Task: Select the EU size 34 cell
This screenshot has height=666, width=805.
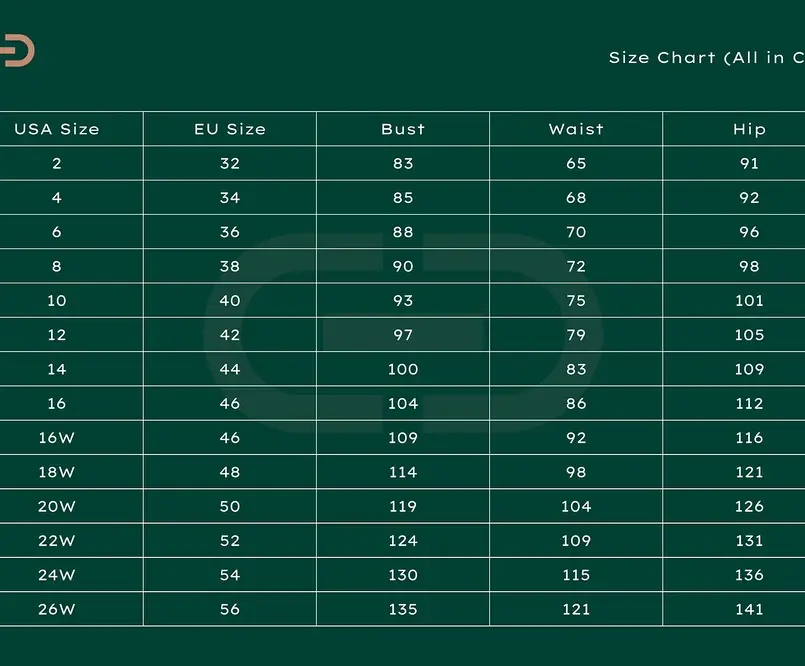Action: [230, 198]
